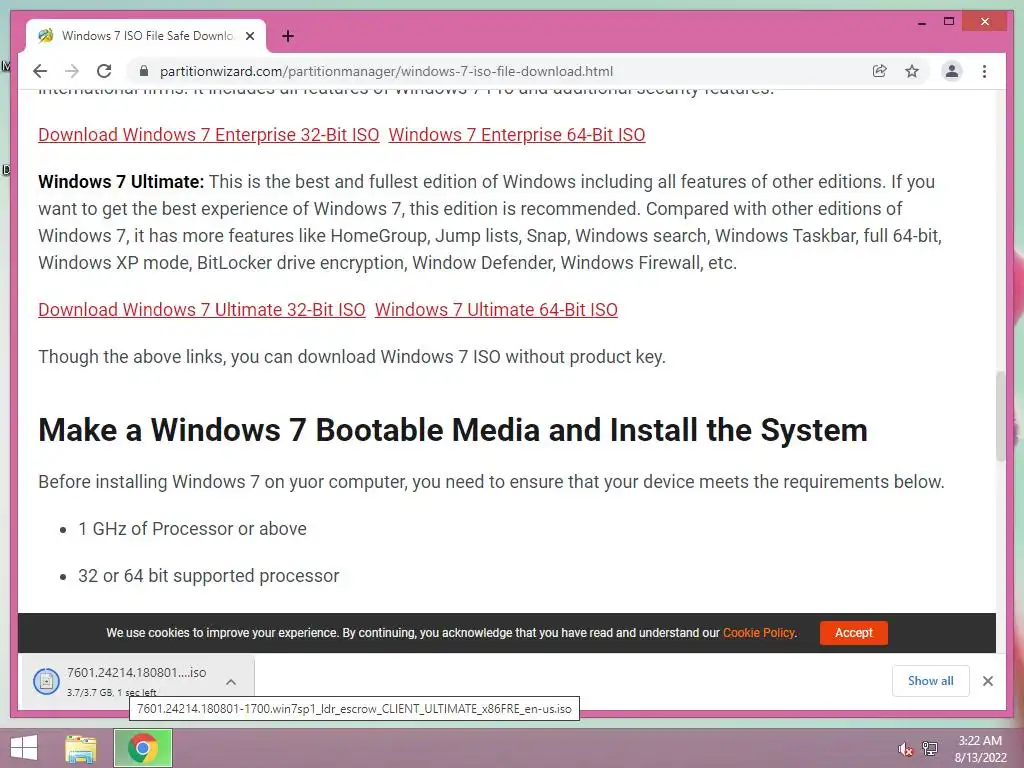
Task: Open Windows 7 Enterprise 64-Bit ISO link
Action: coord(517,135)
